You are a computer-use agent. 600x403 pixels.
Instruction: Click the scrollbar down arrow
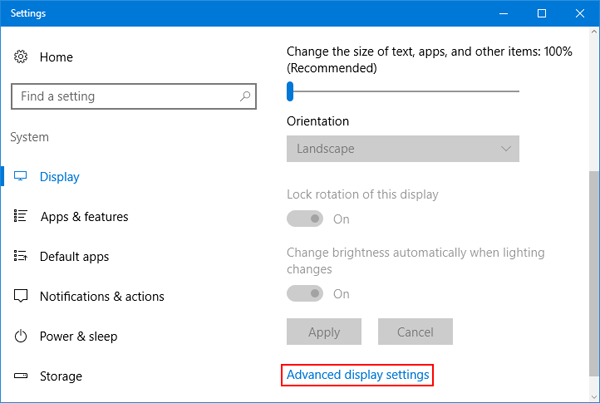pyautogui.click(x=594, y=396)
